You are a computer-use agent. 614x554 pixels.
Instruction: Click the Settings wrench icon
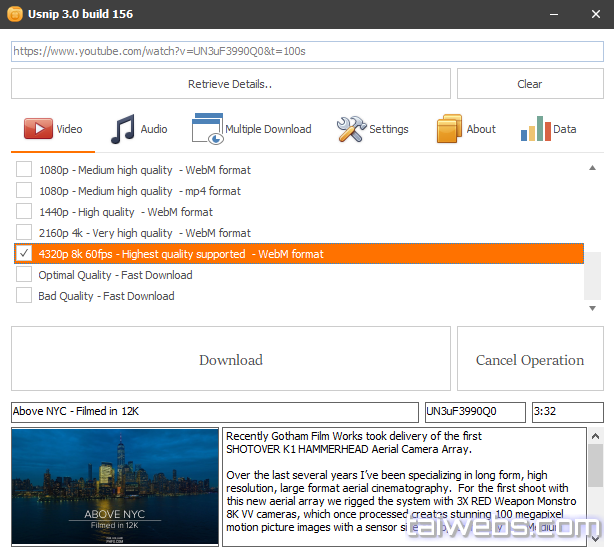[x=350, y=129]
